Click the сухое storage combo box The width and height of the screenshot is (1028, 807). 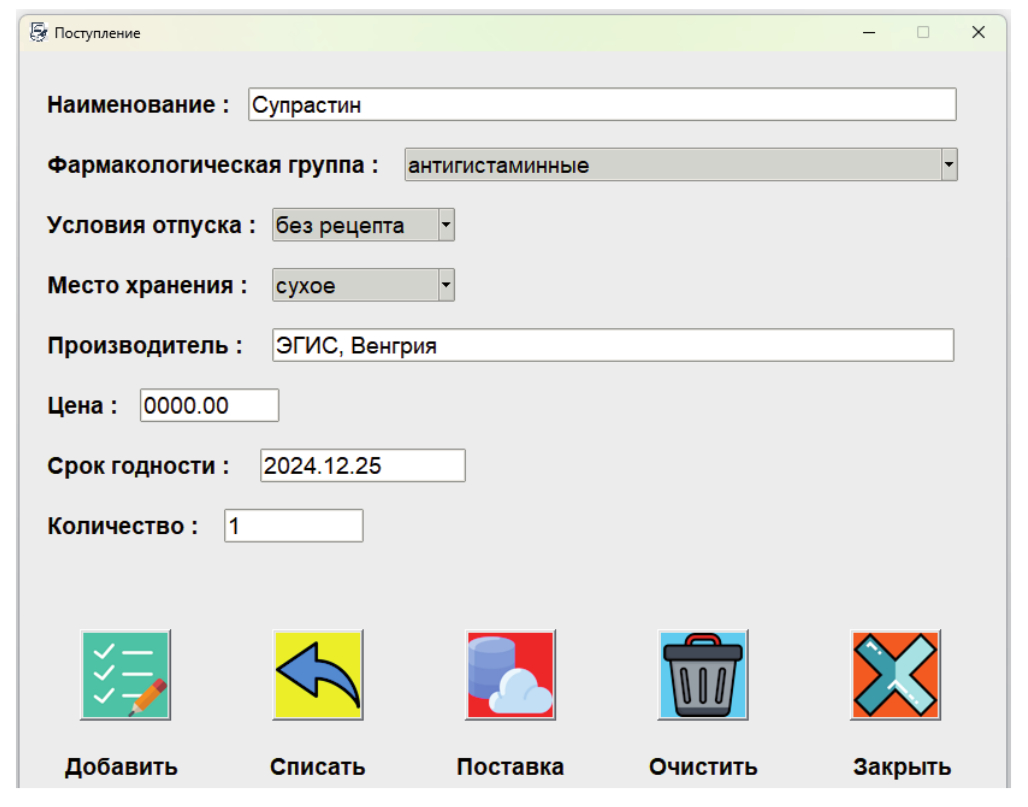[x=355, y=285]
